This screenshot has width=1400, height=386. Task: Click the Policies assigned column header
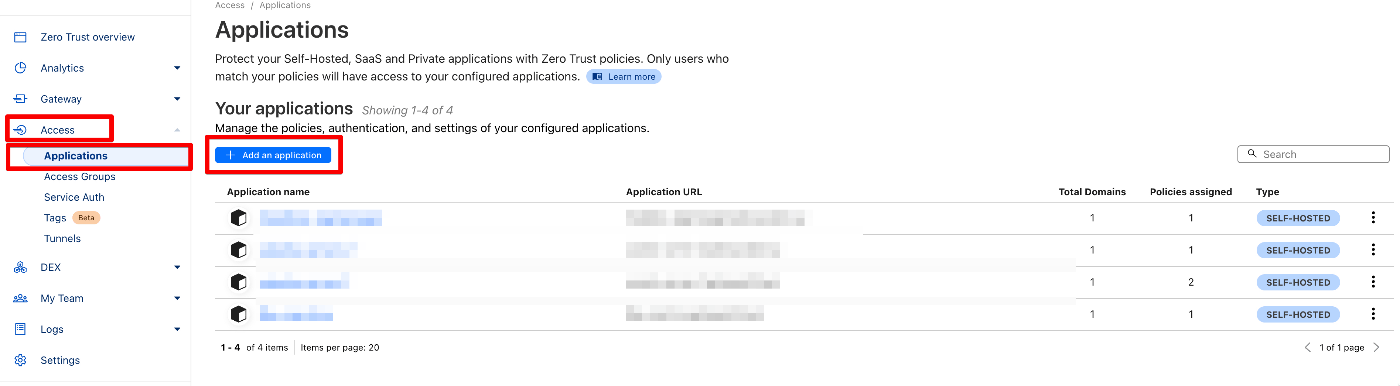click(x=1191, y=192)
